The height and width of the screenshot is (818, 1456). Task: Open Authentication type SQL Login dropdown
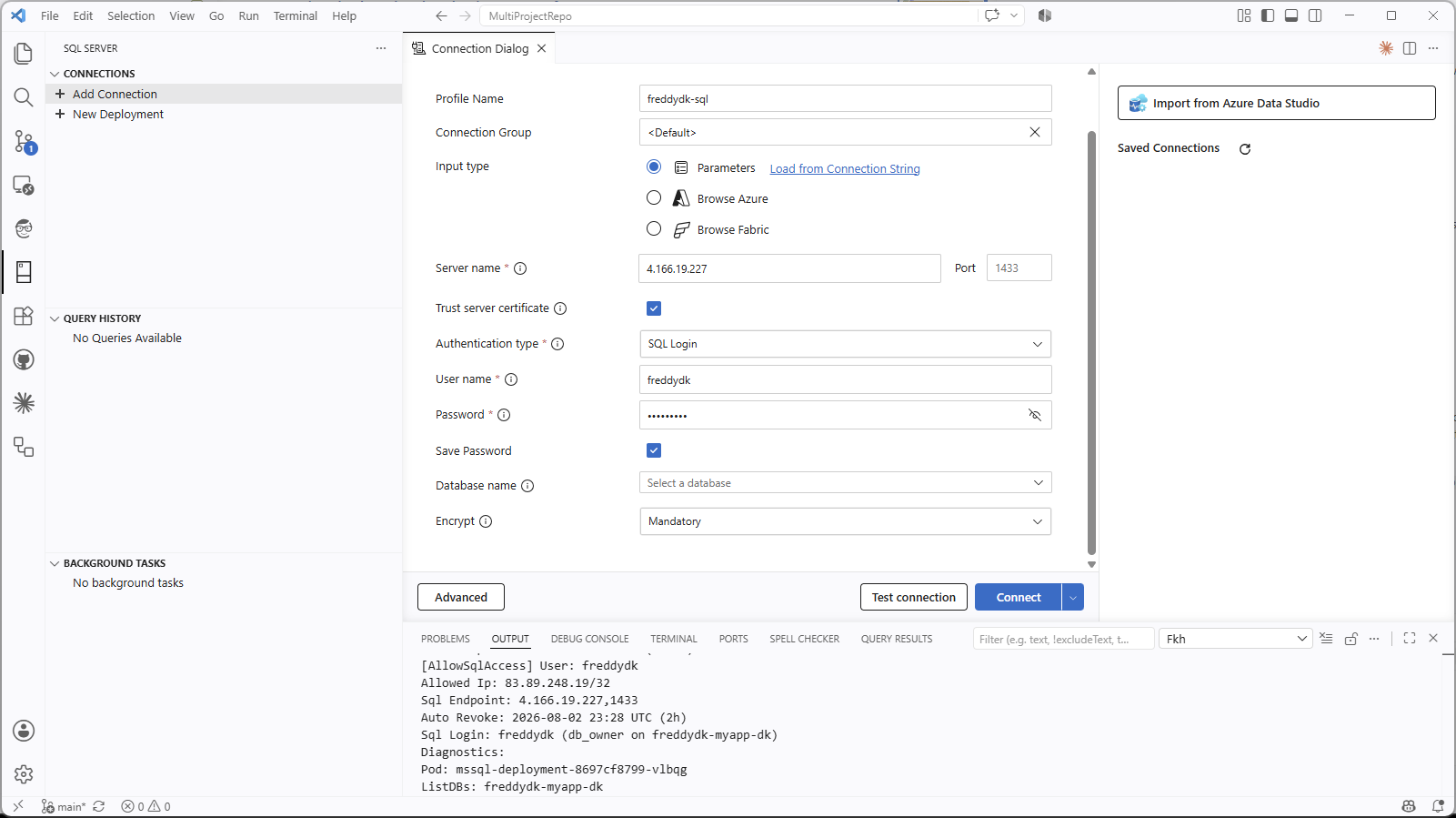(x=846, y=344)
